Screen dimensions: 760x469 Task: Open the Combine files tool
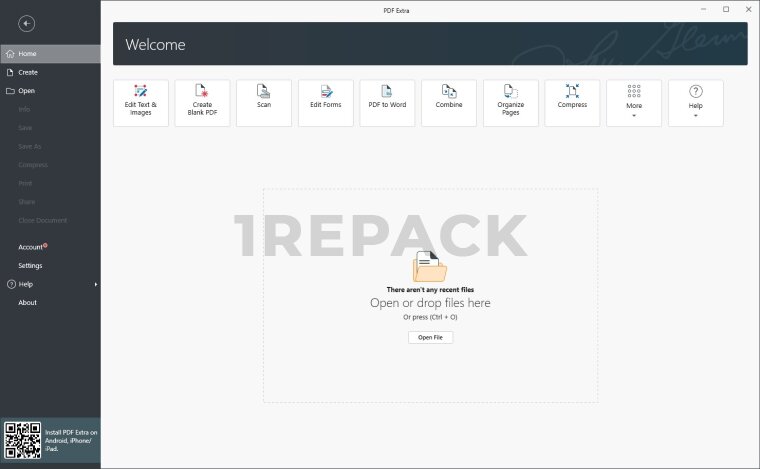[449, 103]
